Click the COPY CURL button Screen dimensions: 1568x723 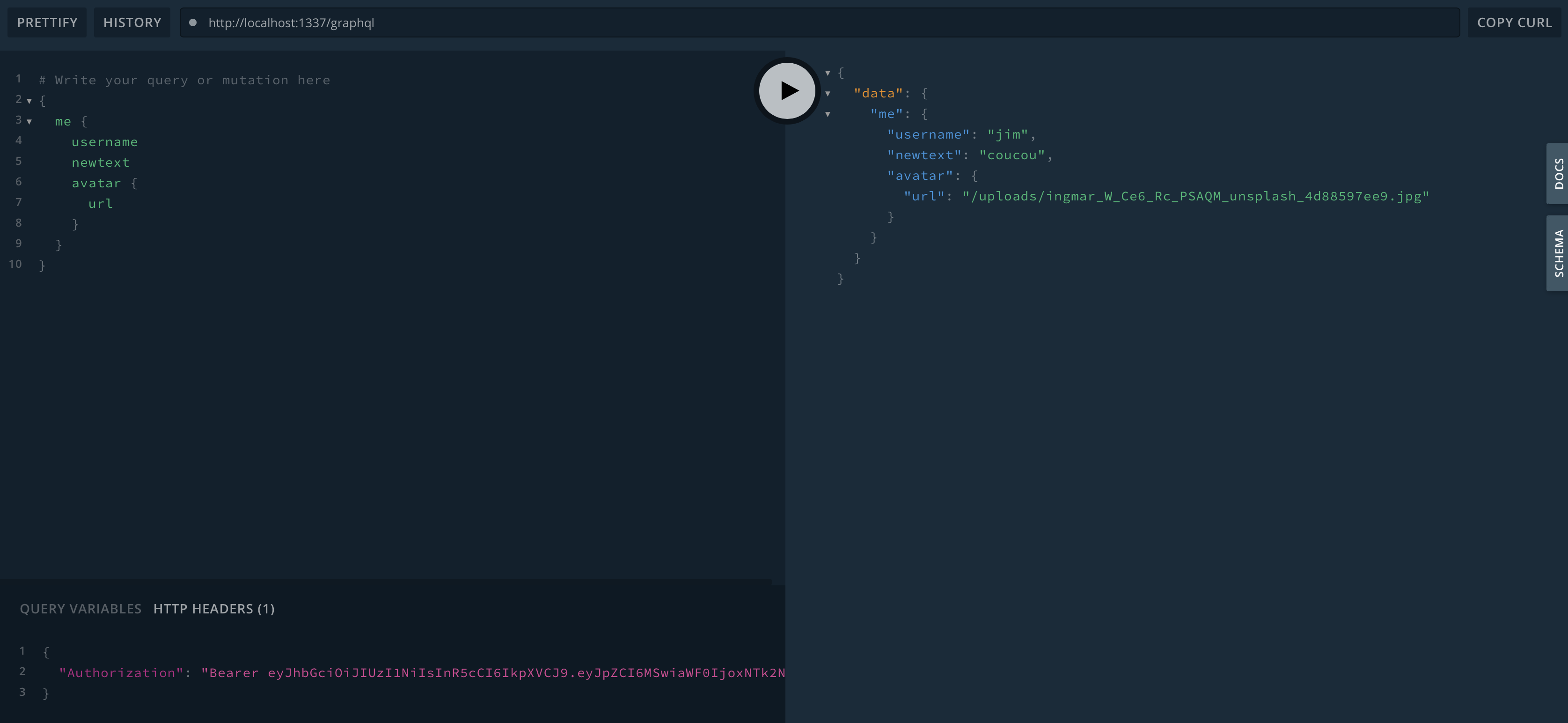[1514, 22]
